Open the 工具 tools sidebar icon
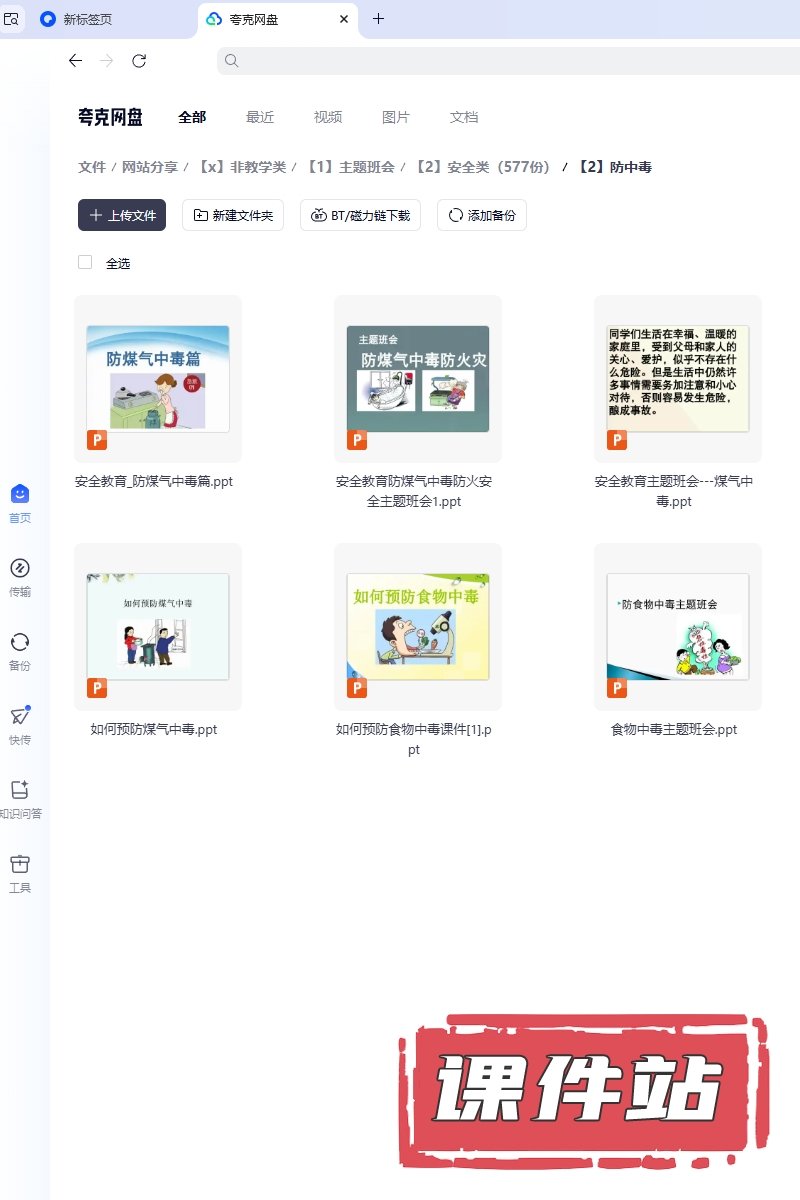The image size is (800, 1200). coord(20,864)
